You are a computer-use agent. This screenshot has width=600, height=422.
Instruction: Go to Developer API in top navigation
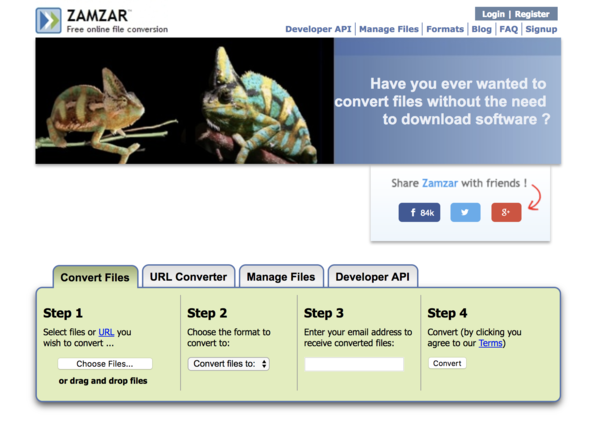click(x=318, y=29)
